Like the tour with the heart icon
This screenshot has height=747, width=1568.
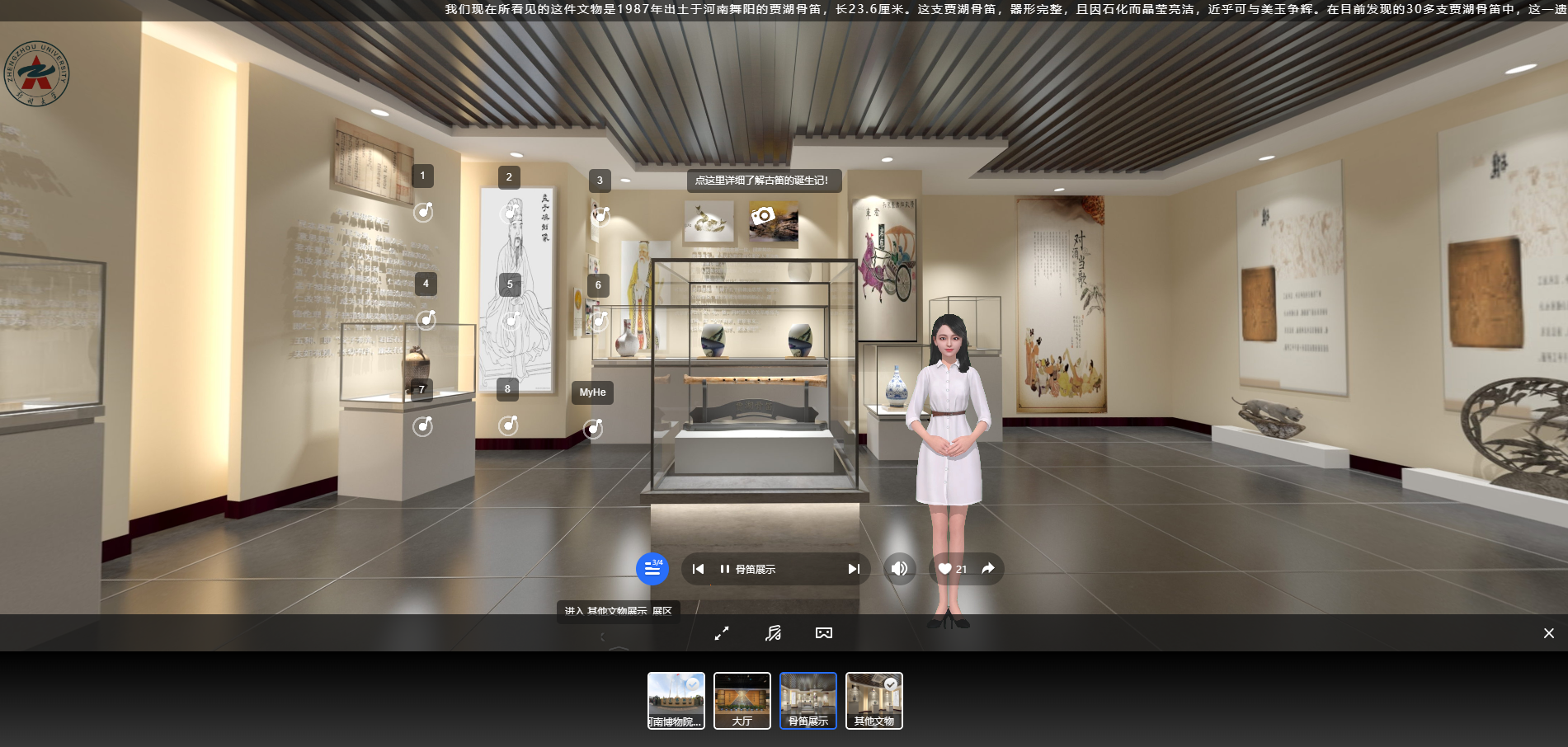point(945,568)
